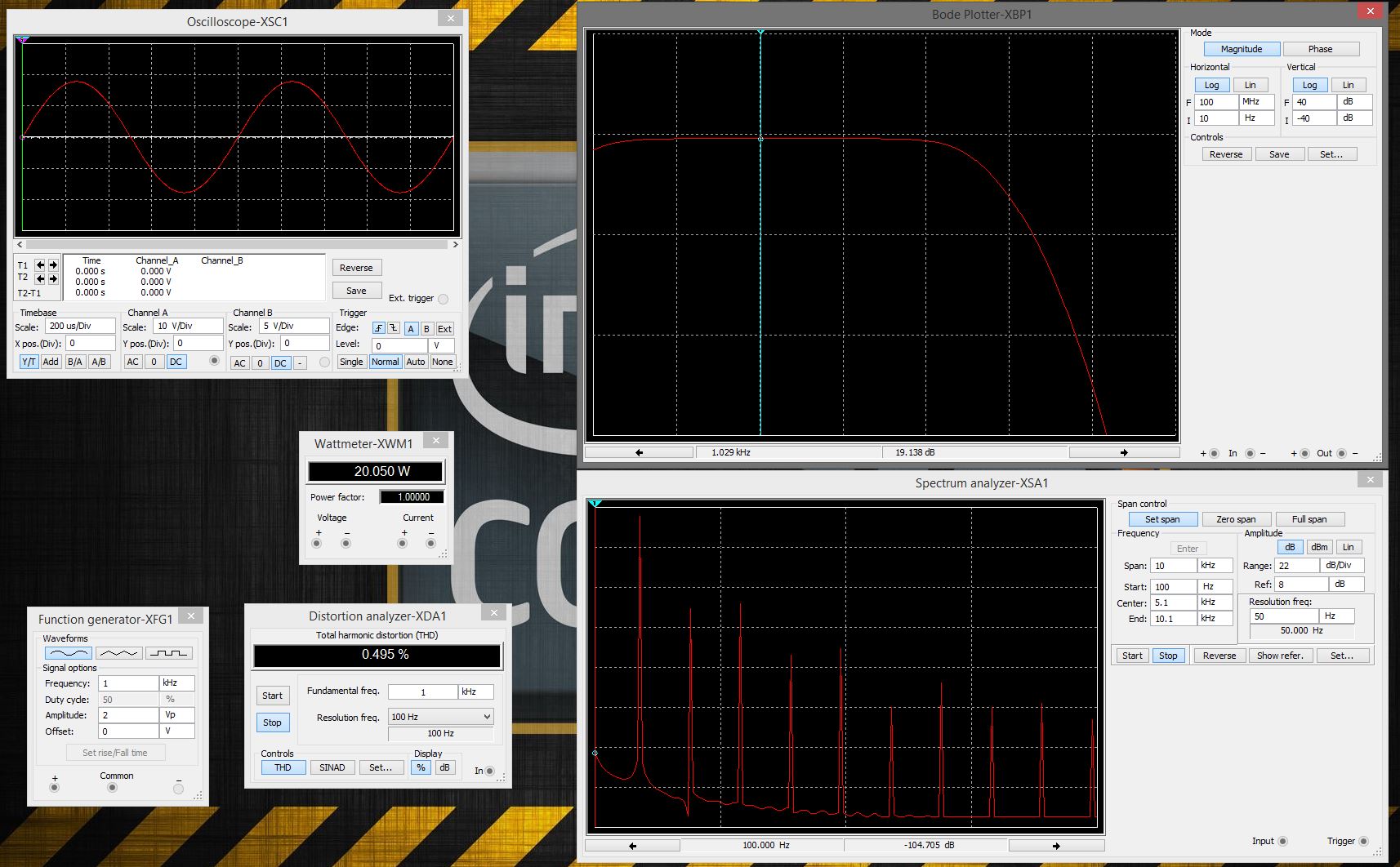Open Spectrum analyzer Range dB/Div unit selector
This screenshot has width=1400, height=867.
1343,566
